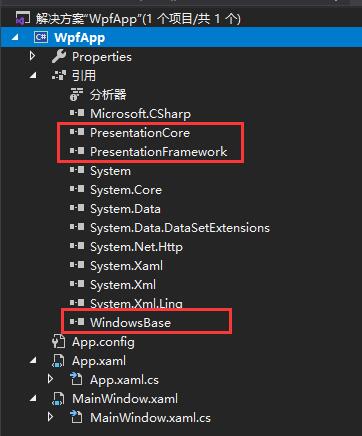The width and height of the screenshot is (362, 436).
Task: Collapse the 引用 references node
Action: coord(33,75)
